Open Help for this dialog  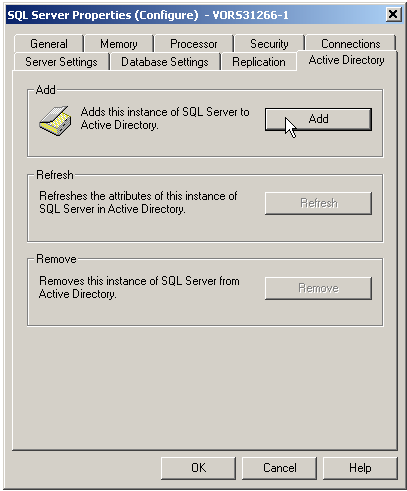(x=360, y=468)
